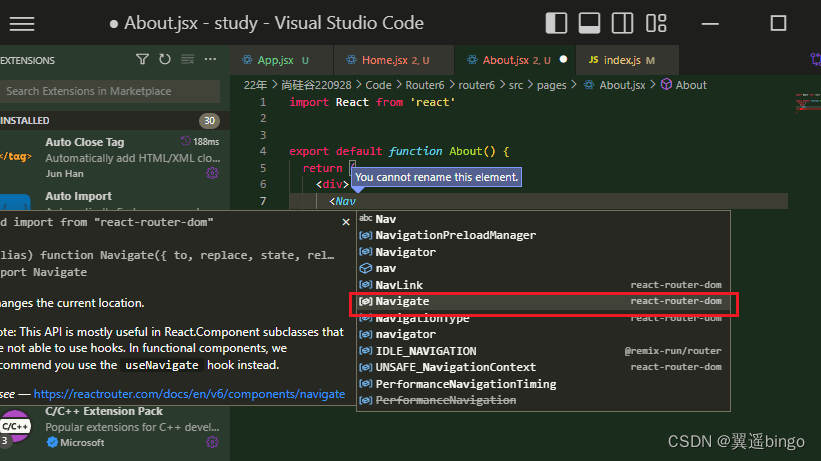
Task: Click line number 4 in gutter
Action: coord(263,151)
